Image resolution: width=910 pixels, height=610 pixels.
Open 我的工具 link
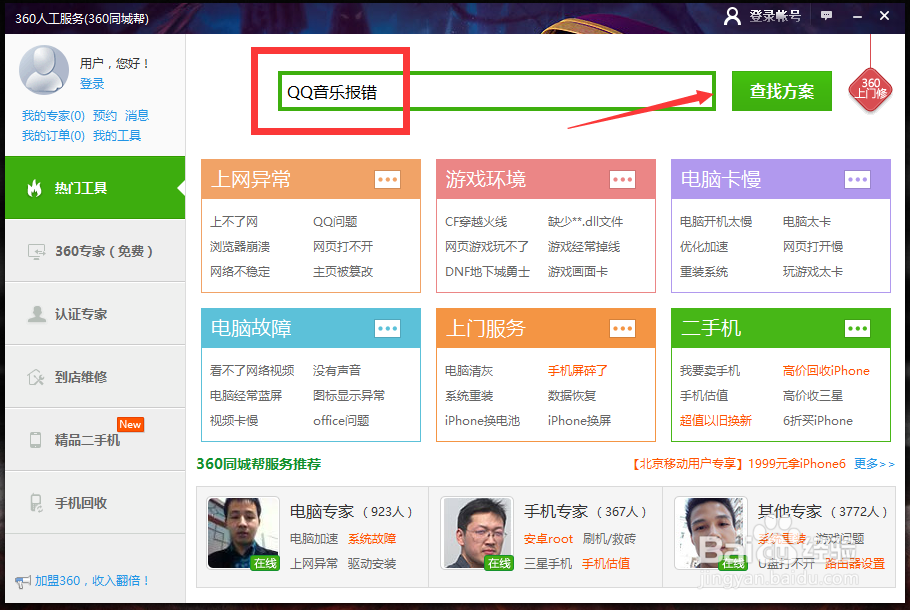117,136
